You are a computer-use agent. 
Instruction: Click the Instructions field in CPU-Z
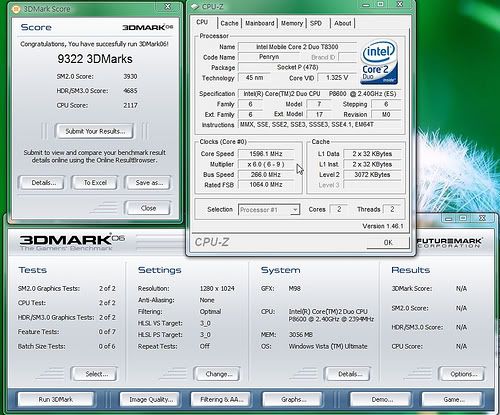(320, 125)
